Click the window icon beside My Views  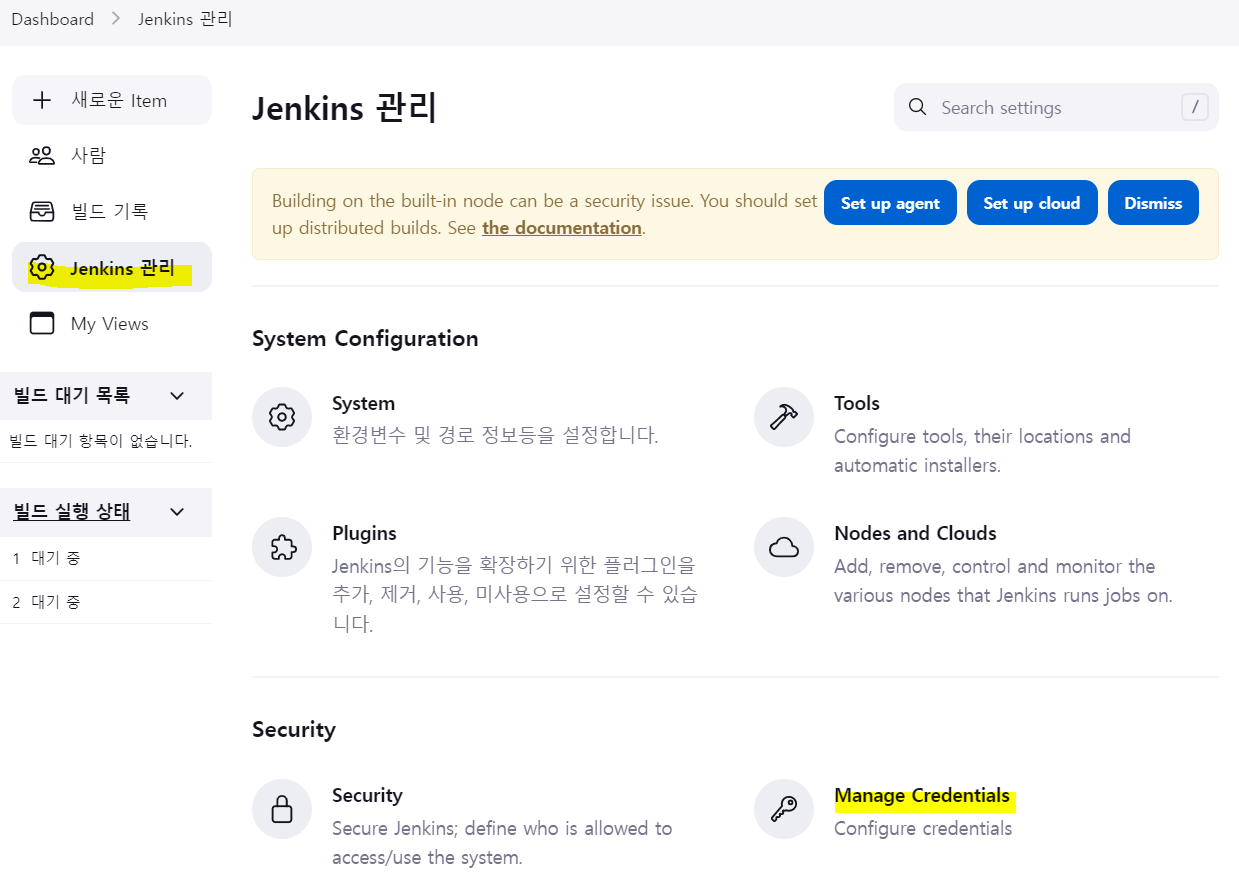point(42,323)
